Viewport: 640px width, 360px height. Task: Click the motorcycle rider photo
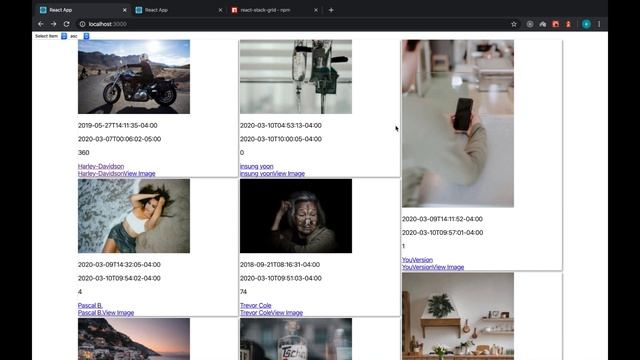click(134, 77)
